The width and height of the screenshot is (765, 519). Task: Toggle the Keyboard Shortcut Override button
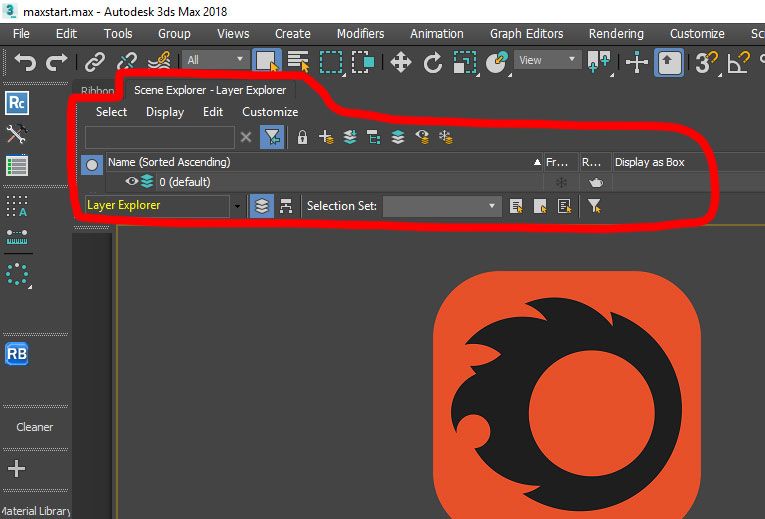pyautogui.click(x=669, y=62)
